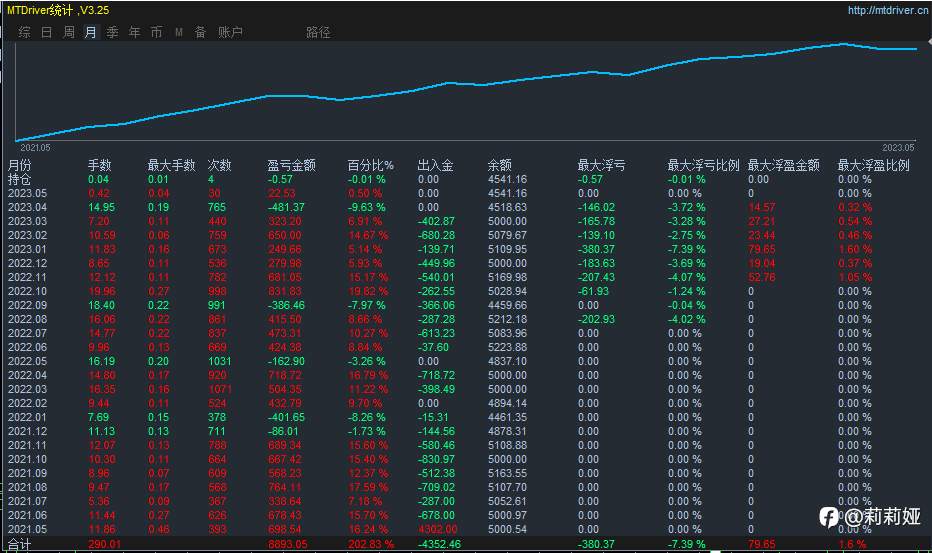Image resolution: width=932 pixels, height=553 pixels.
Task: Click the 202.83 % total percentage
Action: pyautogui.click(x=371, y=544)
